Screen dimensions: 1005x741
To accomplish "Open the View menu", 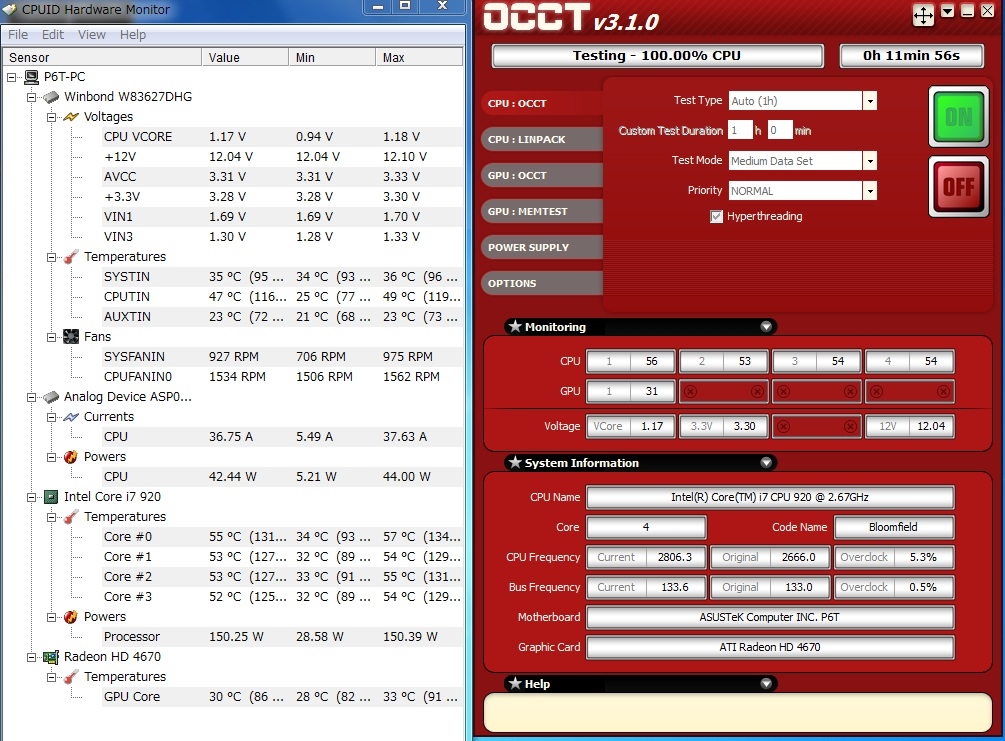I will (x=92, y=35).
